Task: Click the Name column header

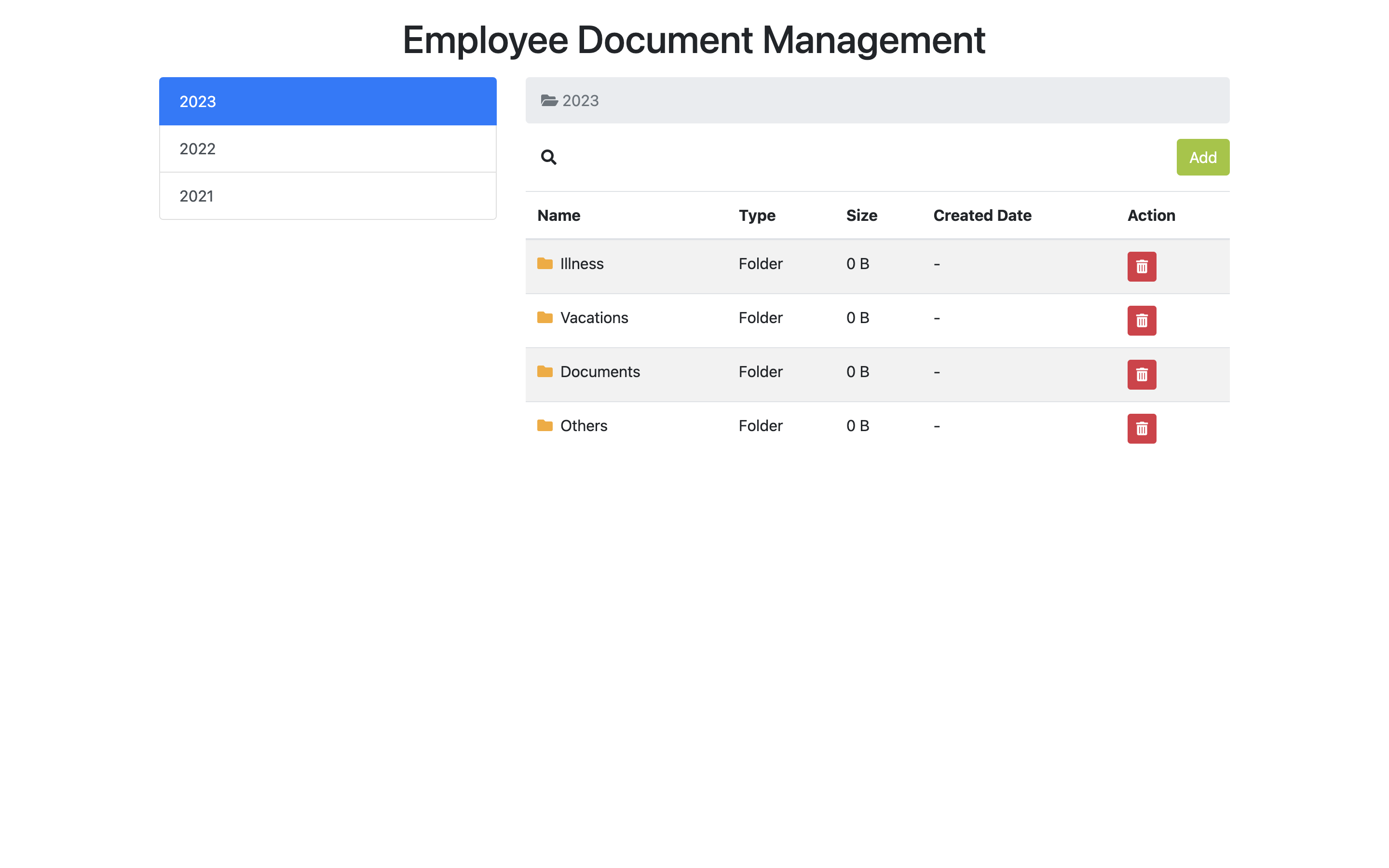Action: pos(558,215)
